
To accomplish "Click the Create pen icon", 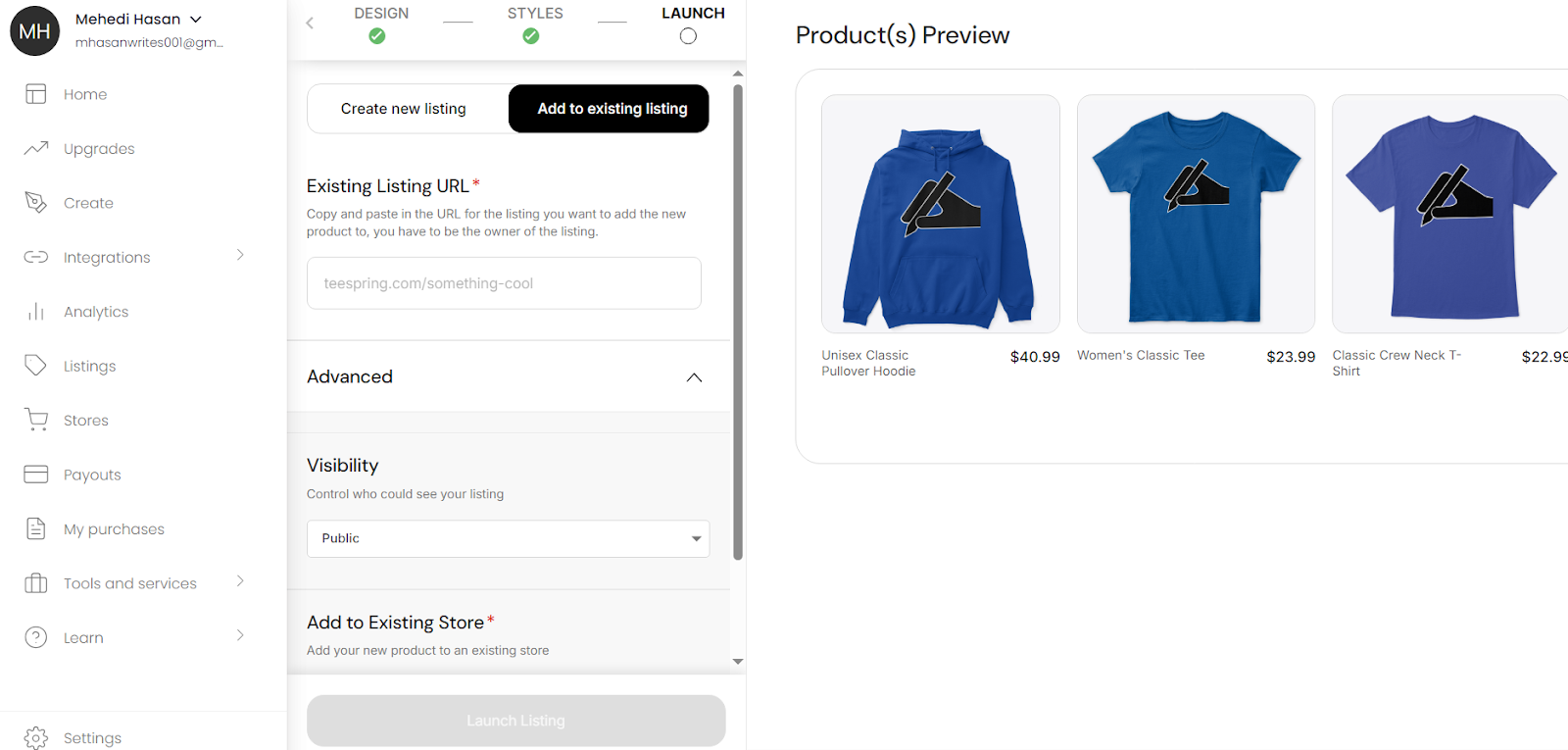I will pyautogui.click(x=36, y=203).
